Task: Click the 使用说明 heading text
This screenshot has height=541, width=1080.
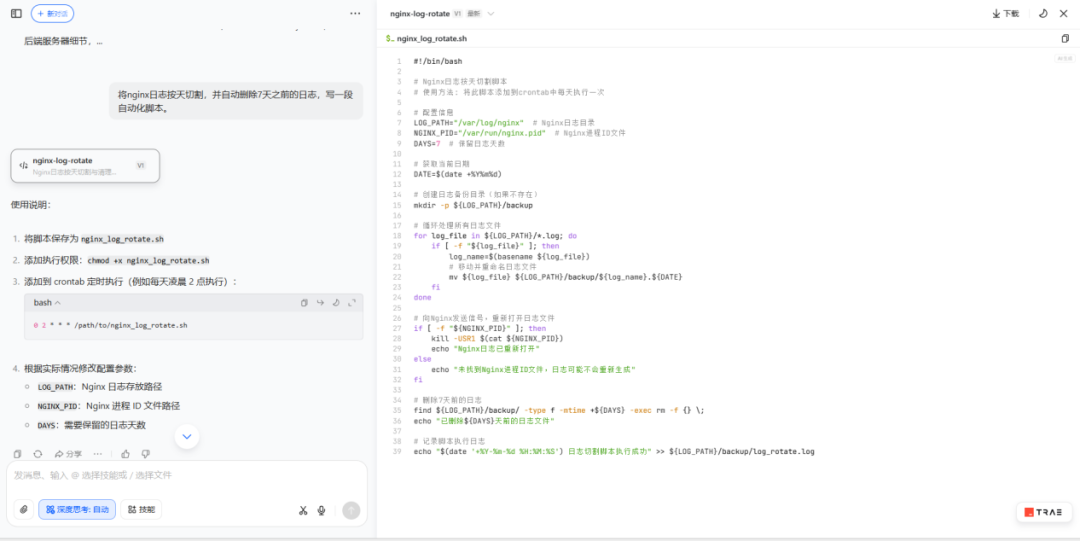Action: coord(30,205)
